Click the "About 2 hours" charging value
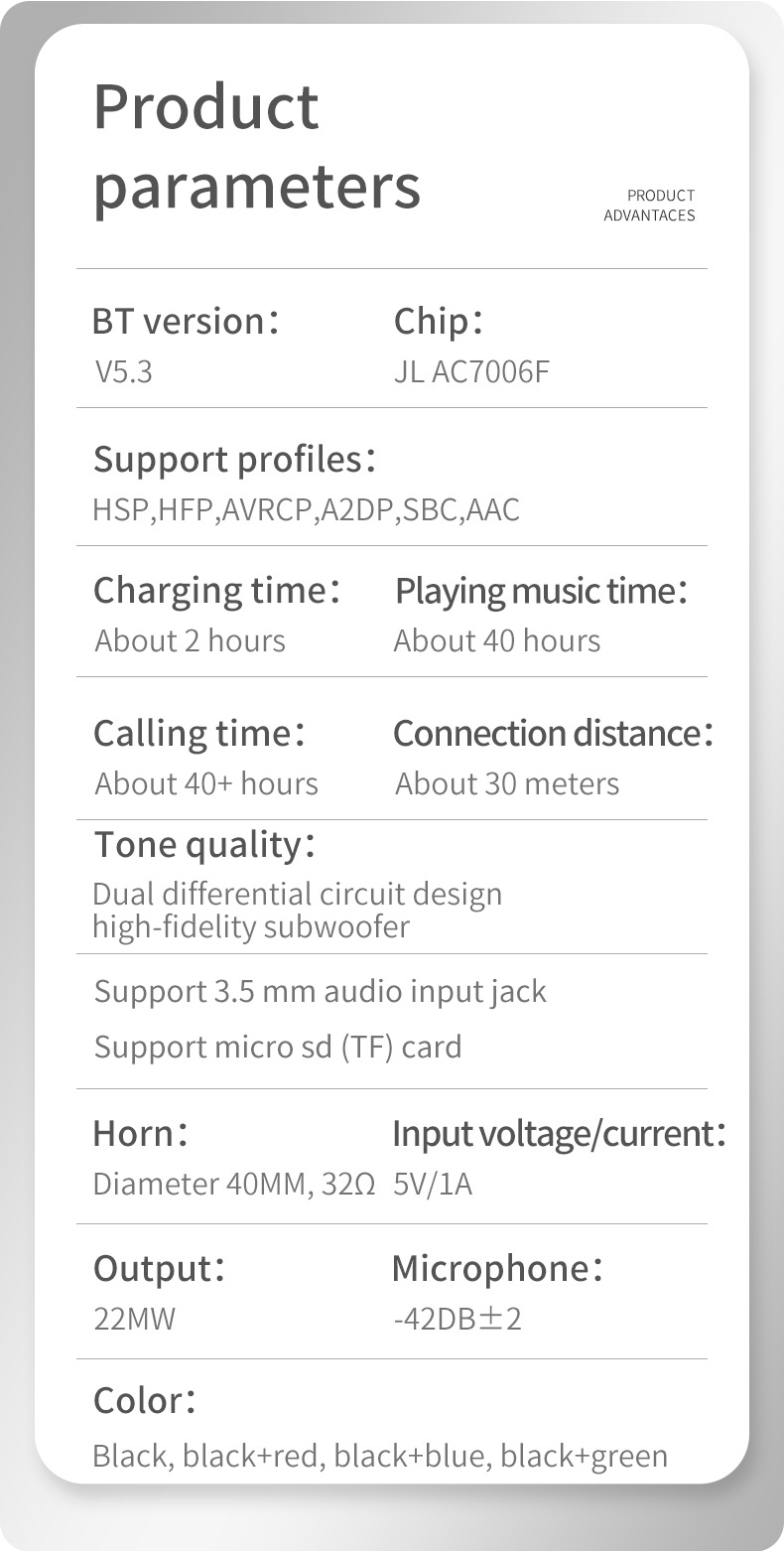784x1551 pixels. [x=190, y=640]
